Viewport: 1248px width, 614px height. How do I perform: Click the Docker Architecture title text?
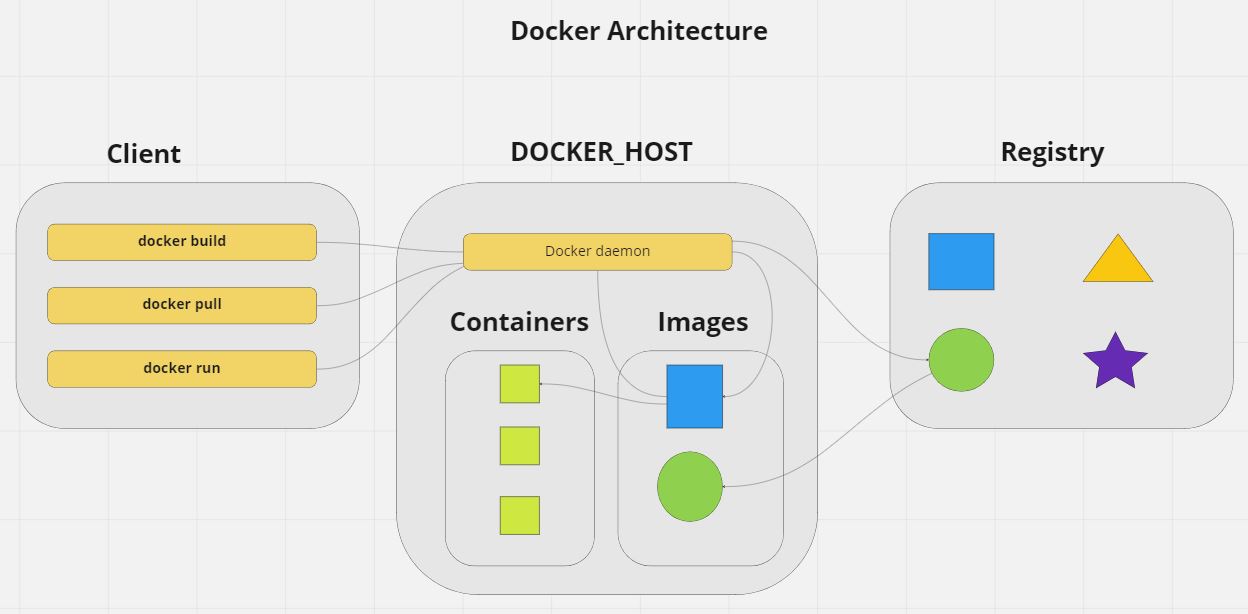point(638,31)
